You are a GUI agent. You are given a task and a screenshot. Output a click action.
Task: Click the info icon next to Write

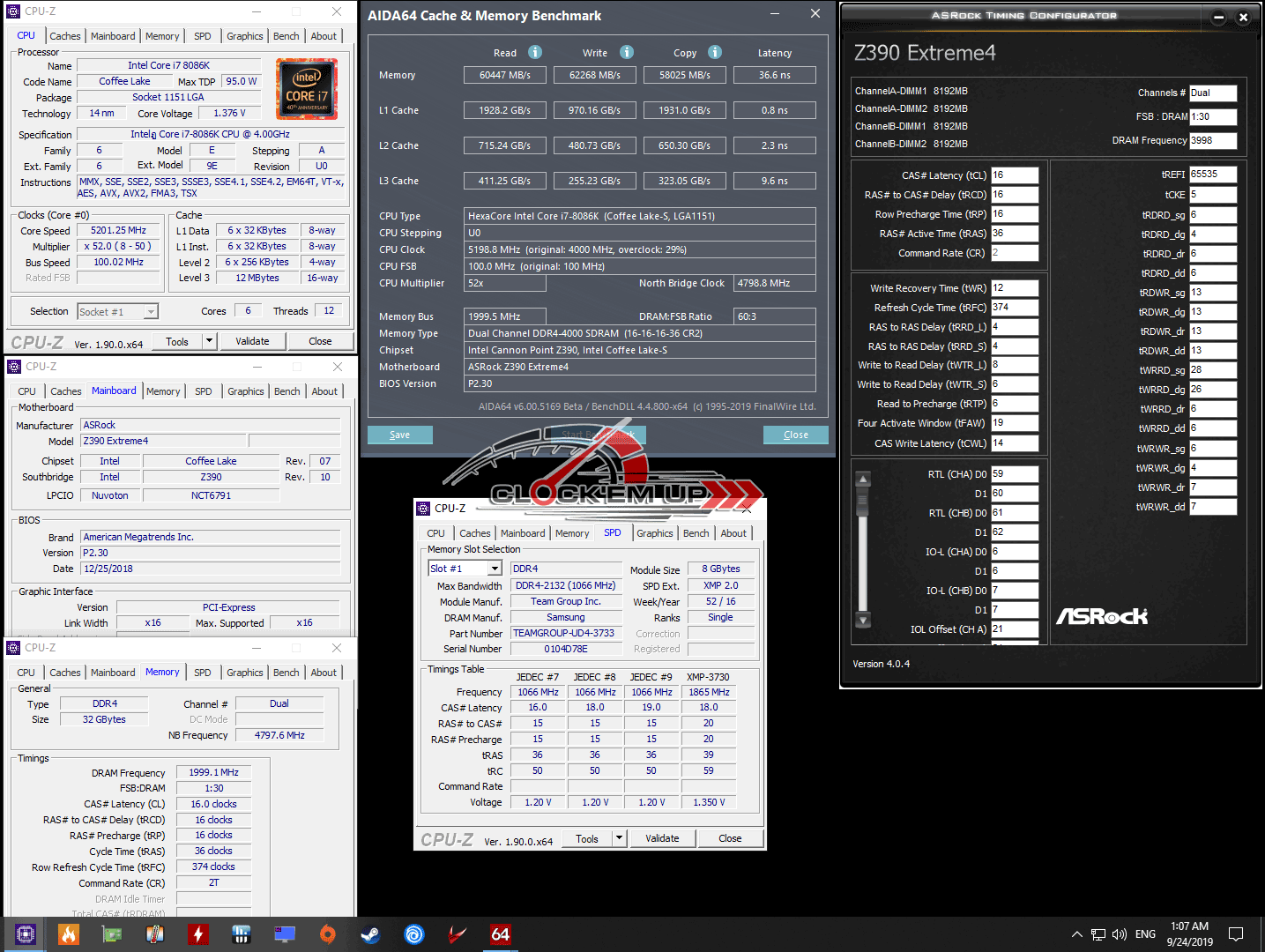pos(627,52)
